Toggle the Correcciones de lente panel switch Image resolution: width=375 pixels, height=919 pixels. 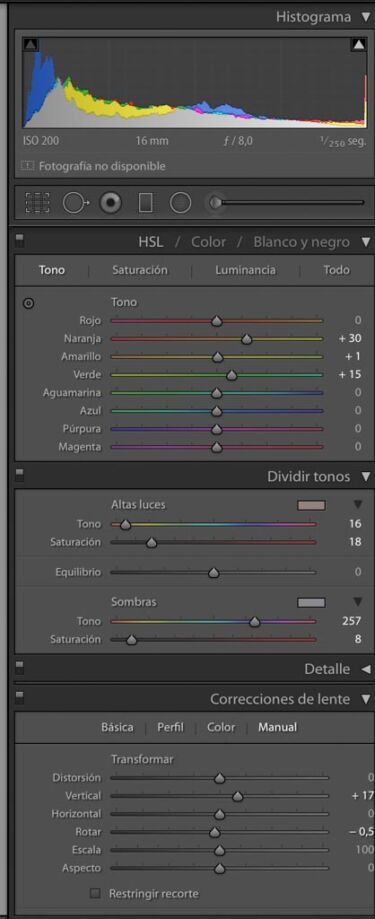point(19,697)
